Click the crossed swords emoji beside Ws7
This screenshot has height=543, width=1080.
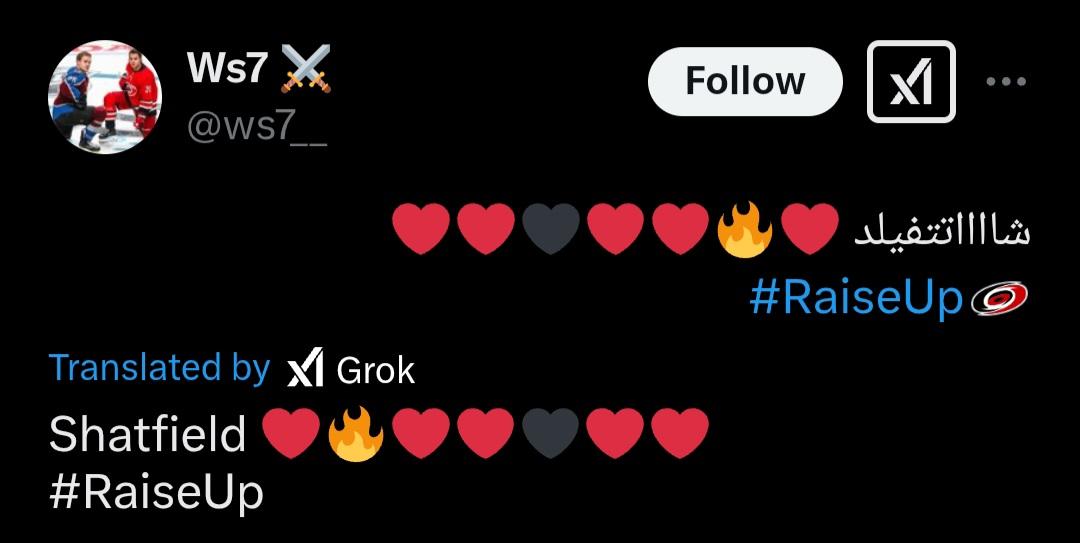tap(306, 68)
